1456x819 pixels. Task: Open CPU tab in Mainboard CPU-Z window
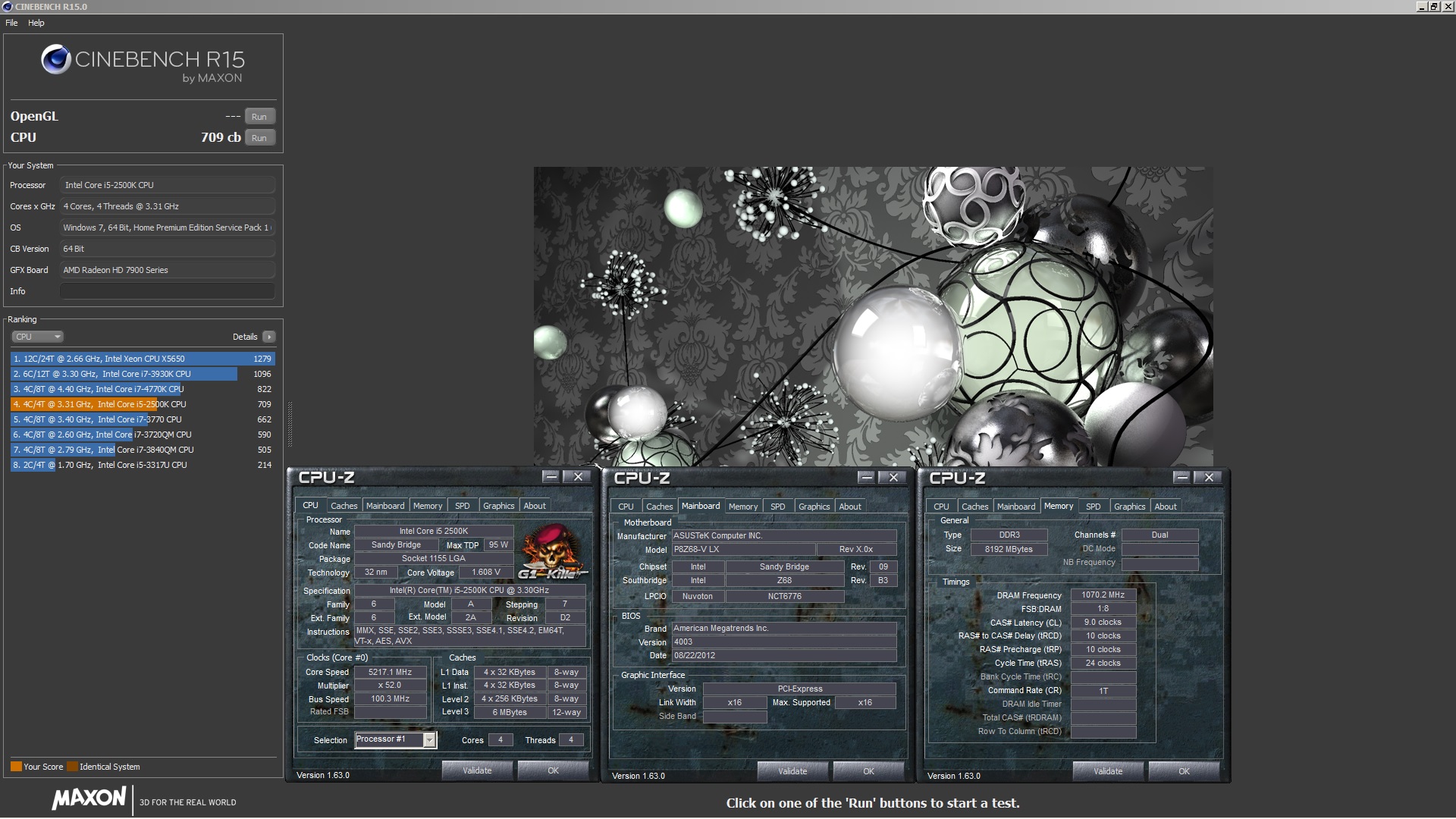pyautogui.click(x=626, y=507)
